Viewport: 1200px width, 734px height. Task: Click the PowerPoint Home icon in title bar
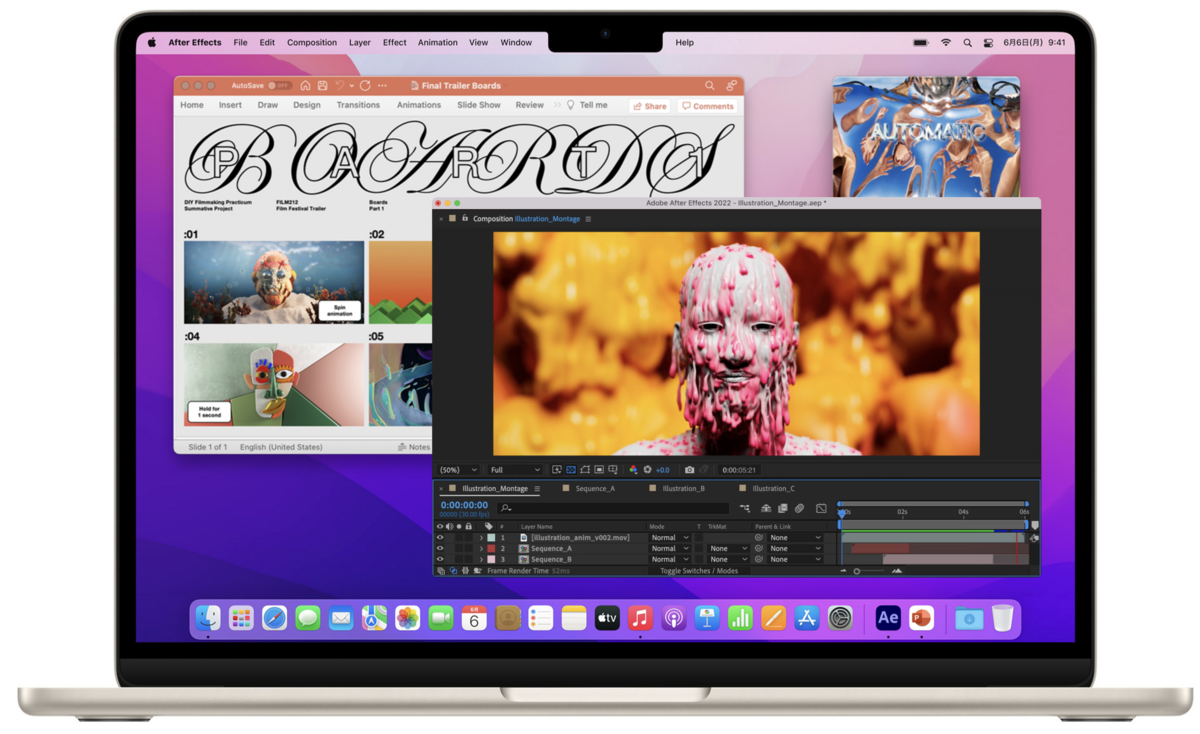[x=305, y=86]
